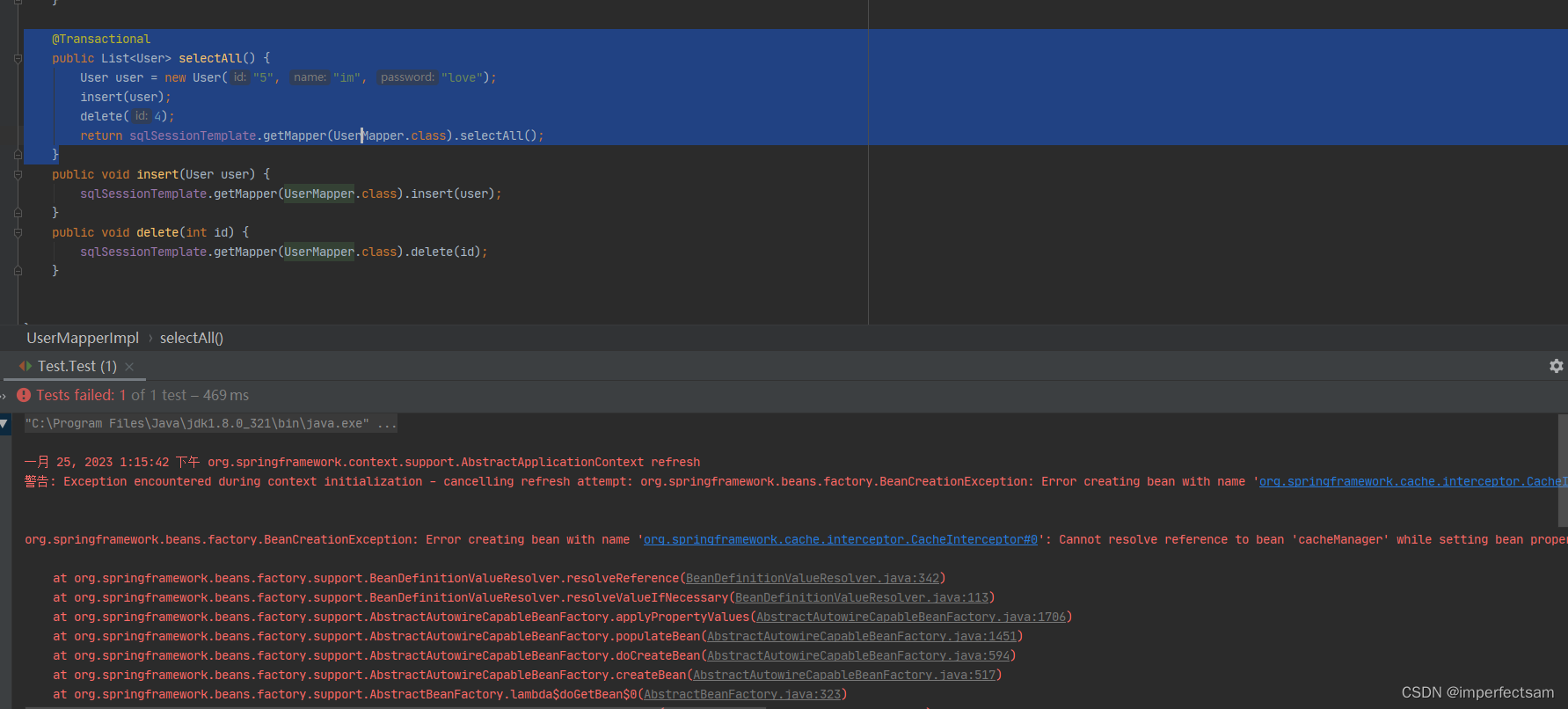Click the down arrow at console left edge
This screenshot has height=709, width=1568.
4,424
